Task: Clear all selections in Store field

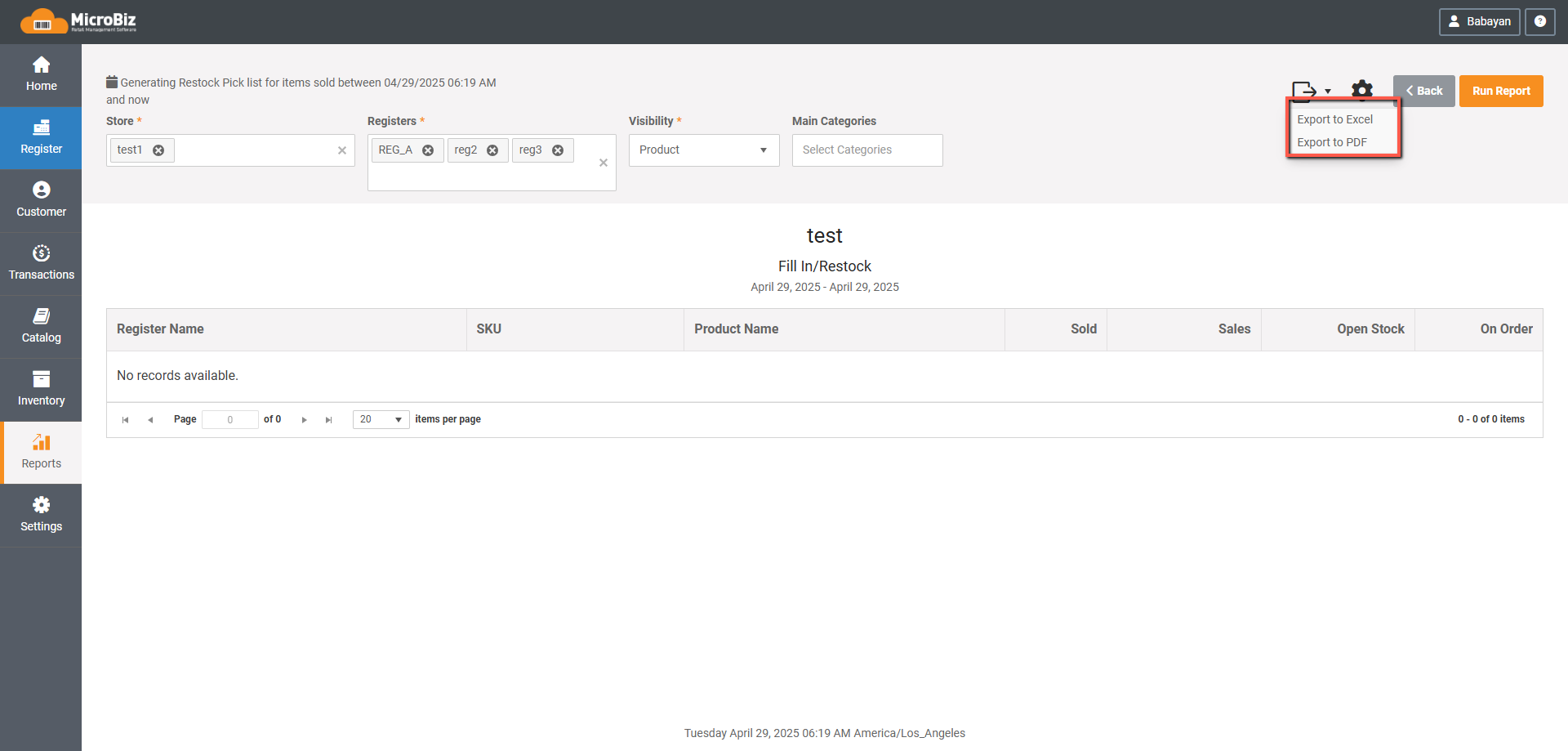Action: [x=342, y=150]
